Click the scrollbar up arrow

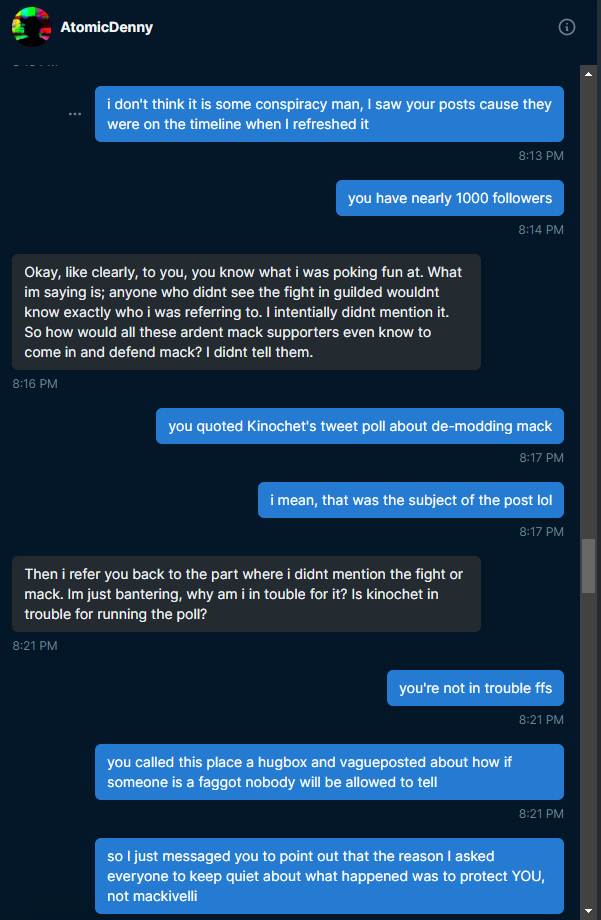point(589,71)
